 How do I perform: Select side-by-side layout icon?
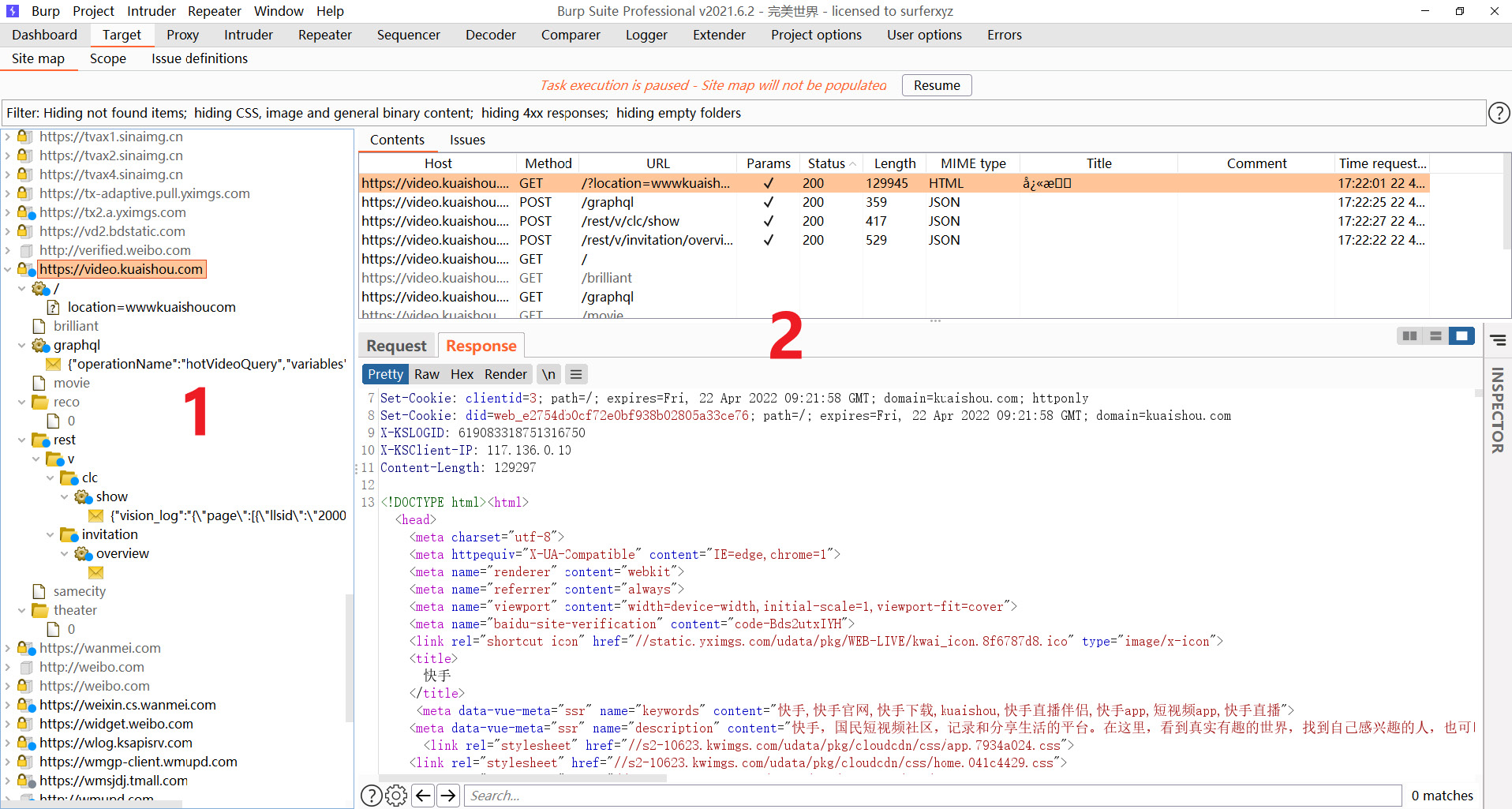(x=1409, y=336)
